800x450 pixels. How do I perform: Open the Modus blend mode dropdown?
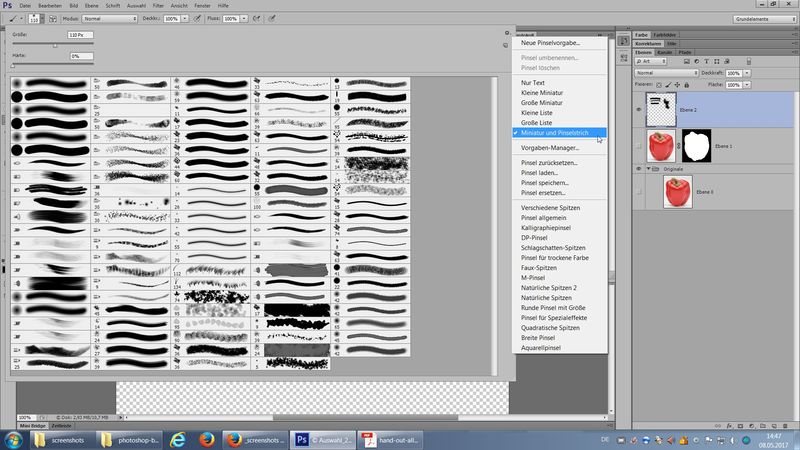pos(111,19)
